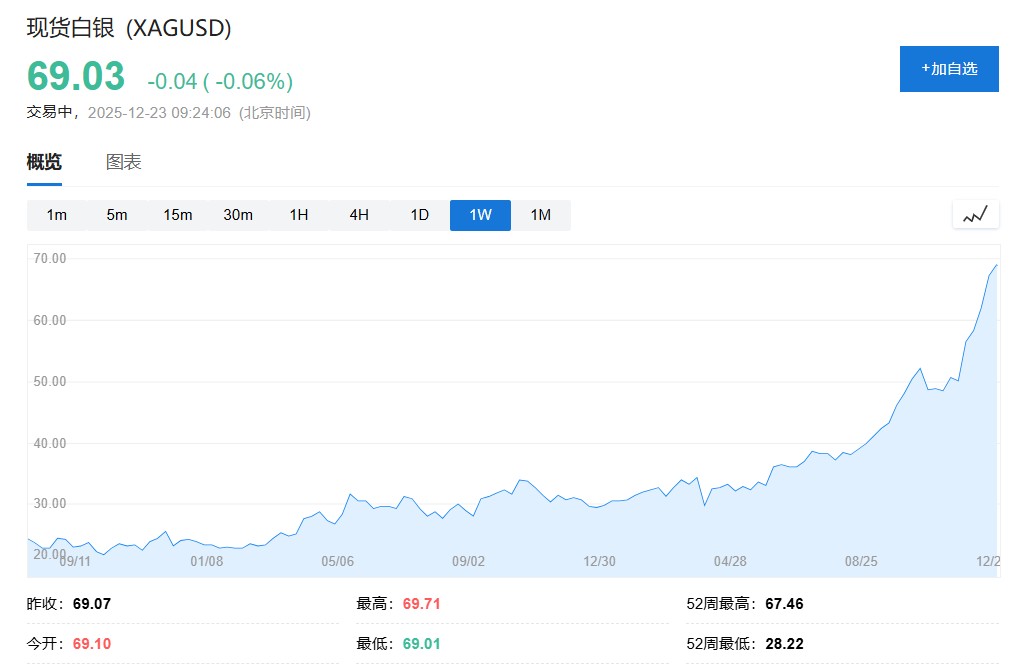The width and height of the screenshot is (1022, 669).
Task: Select the 5m timeframe
Action: coord(117,215)
